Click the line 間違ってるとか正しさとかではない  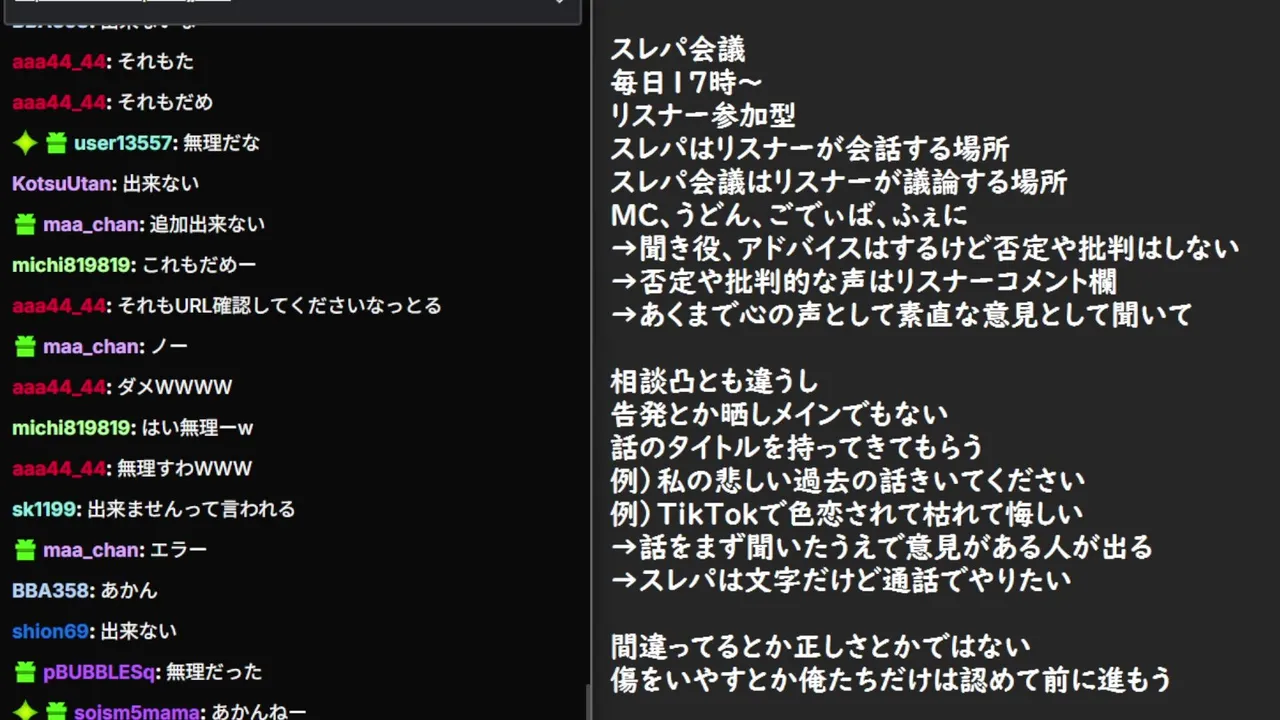tap(821, 646)
